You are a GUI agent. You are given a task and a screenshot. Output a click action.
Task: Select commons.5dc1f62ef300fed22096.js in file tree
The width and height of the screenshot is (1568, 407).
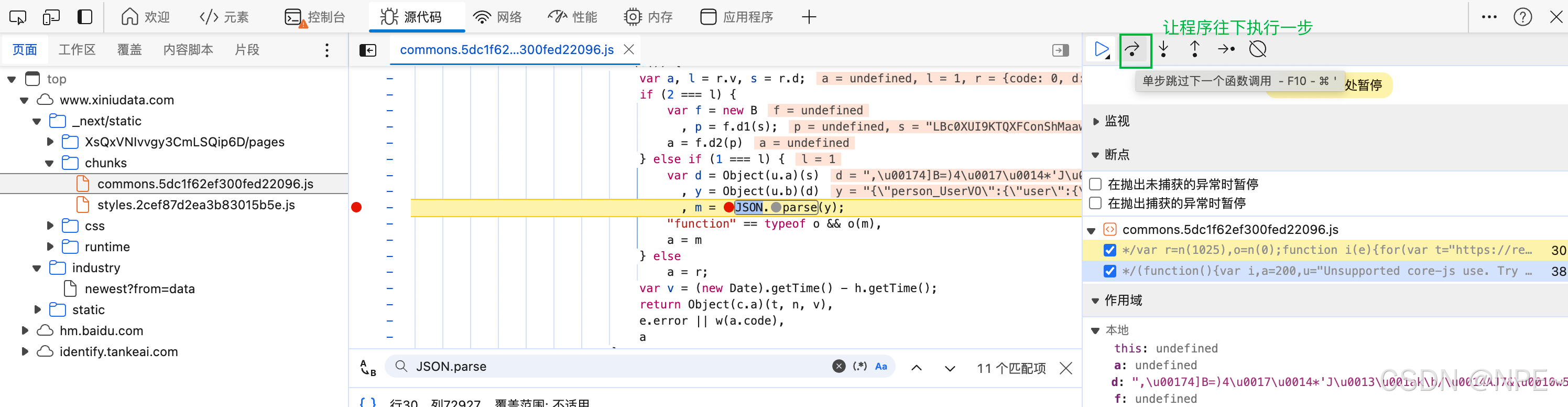tap(205, 184)
